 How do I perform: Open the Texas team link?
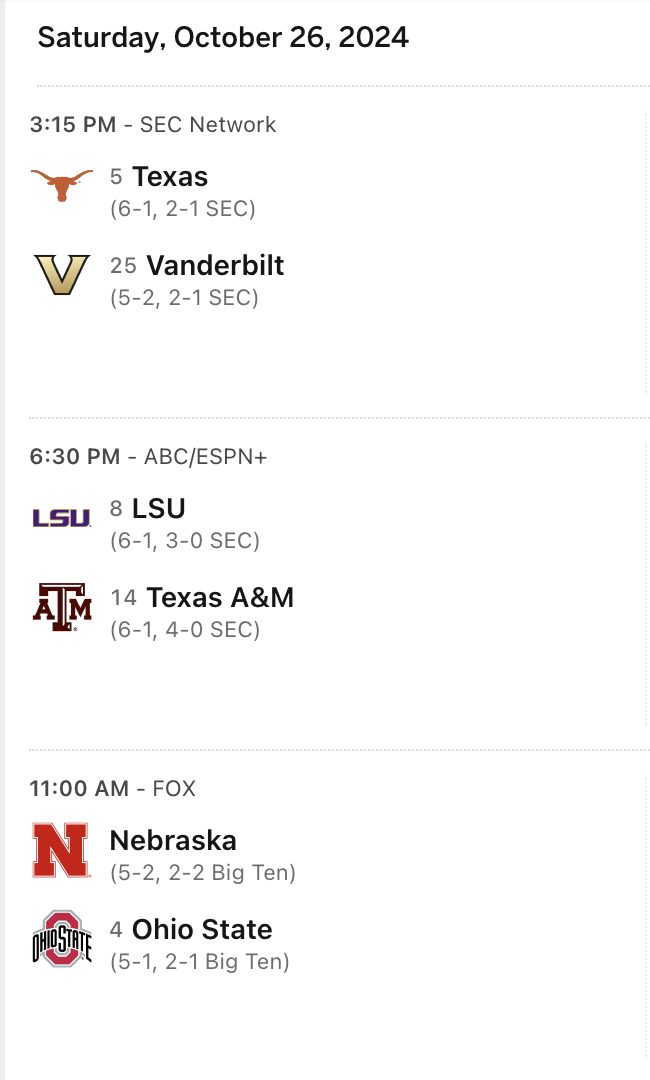(170, 177)
